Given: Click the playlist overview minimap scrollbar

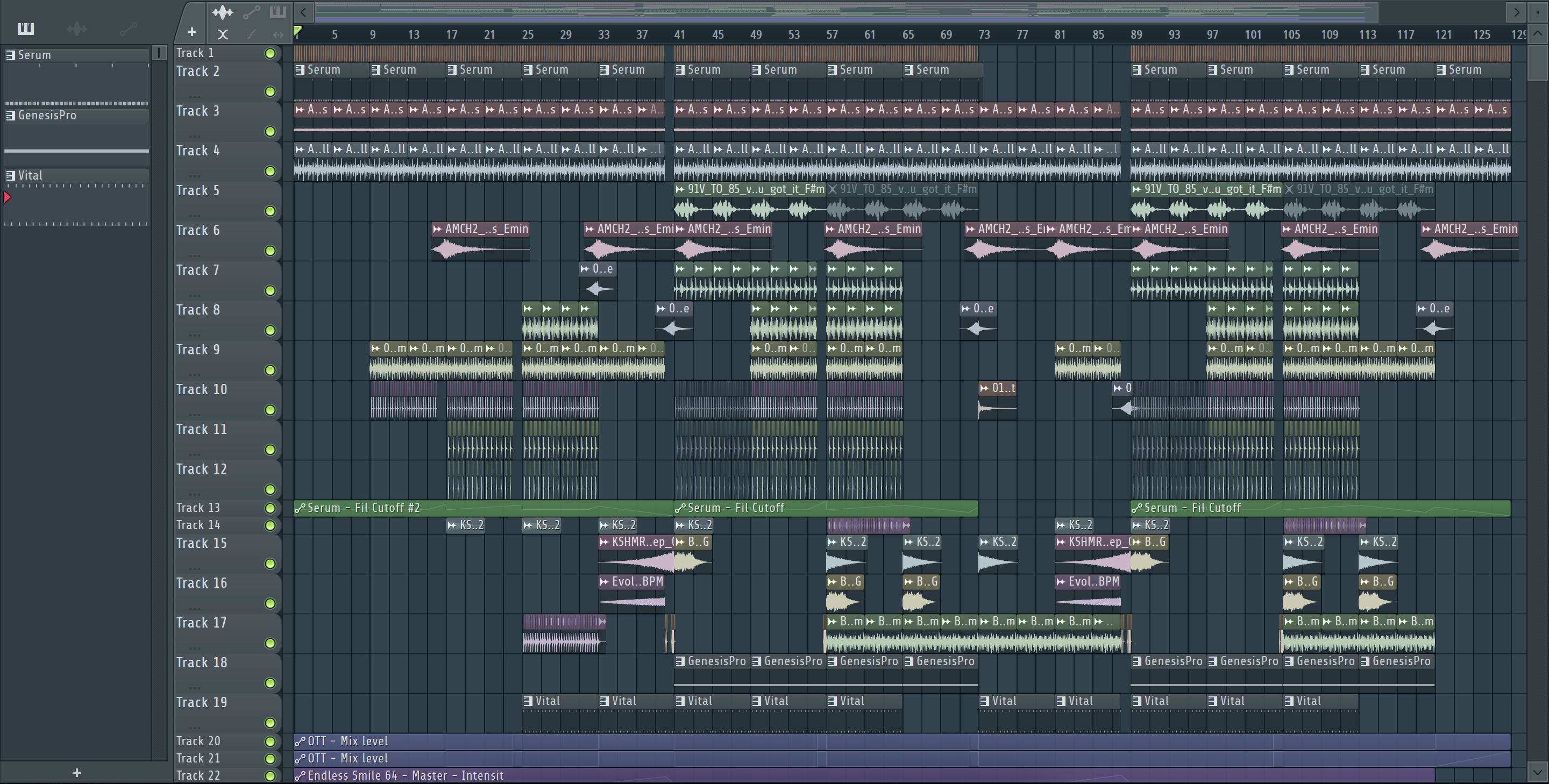Looking at the screenshot, I should tap(847, 11).
